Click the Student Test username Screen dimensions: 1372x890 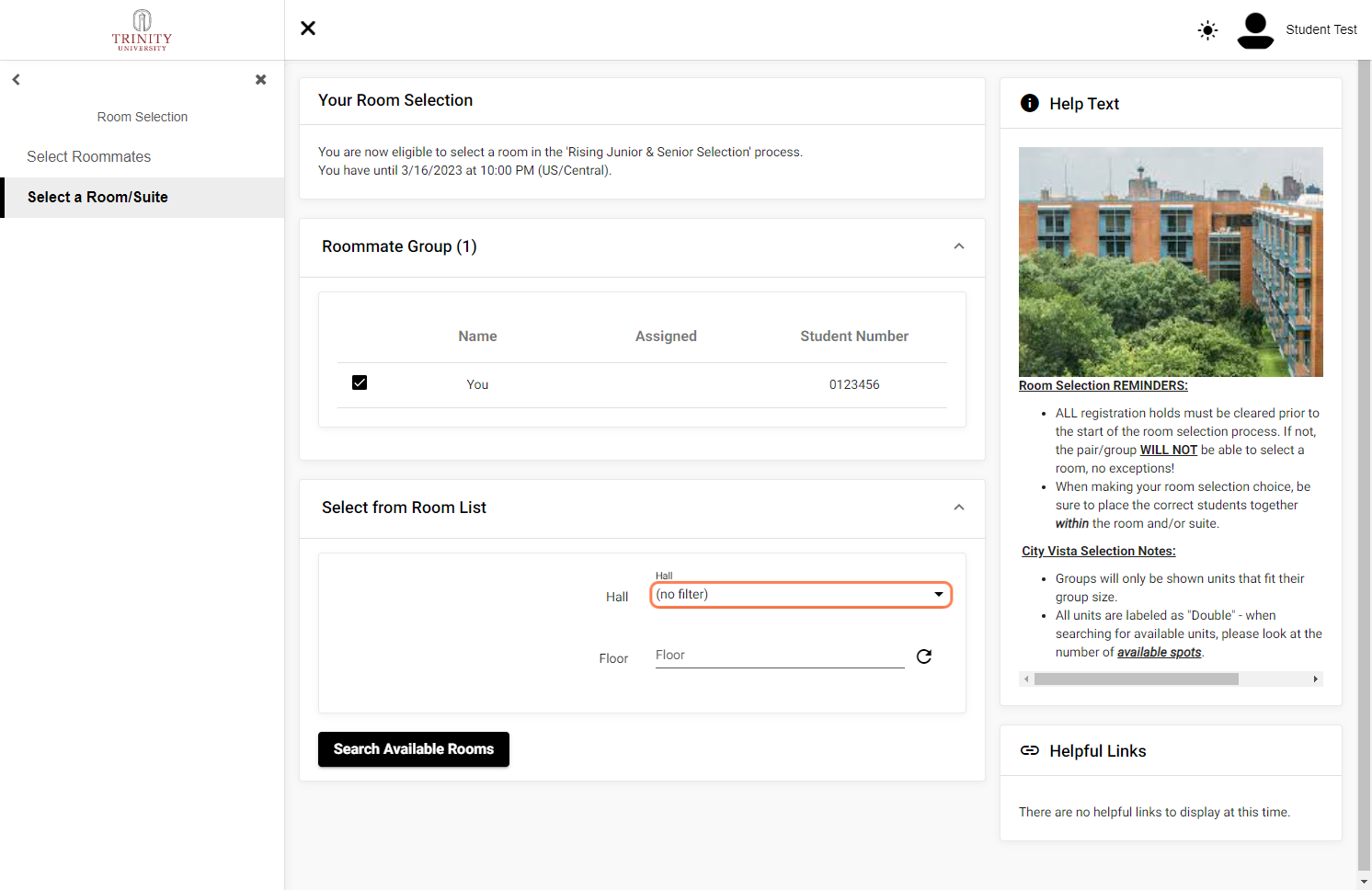click(1321, 30)
